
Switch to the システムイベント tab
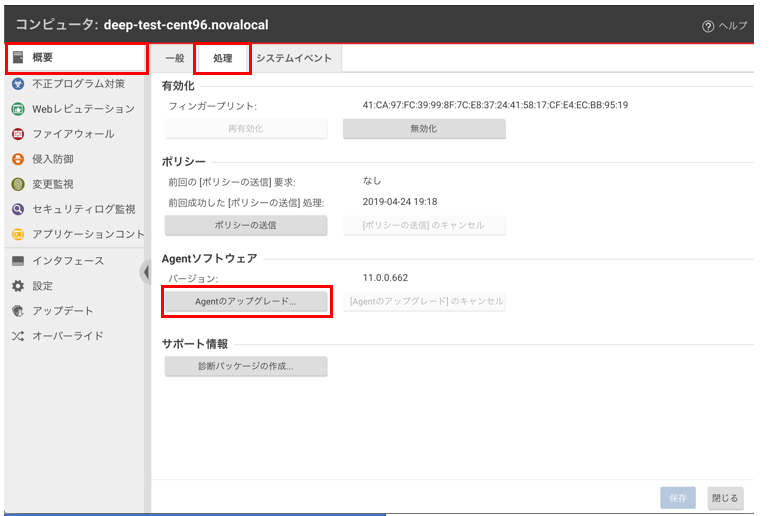pos(294,59)
